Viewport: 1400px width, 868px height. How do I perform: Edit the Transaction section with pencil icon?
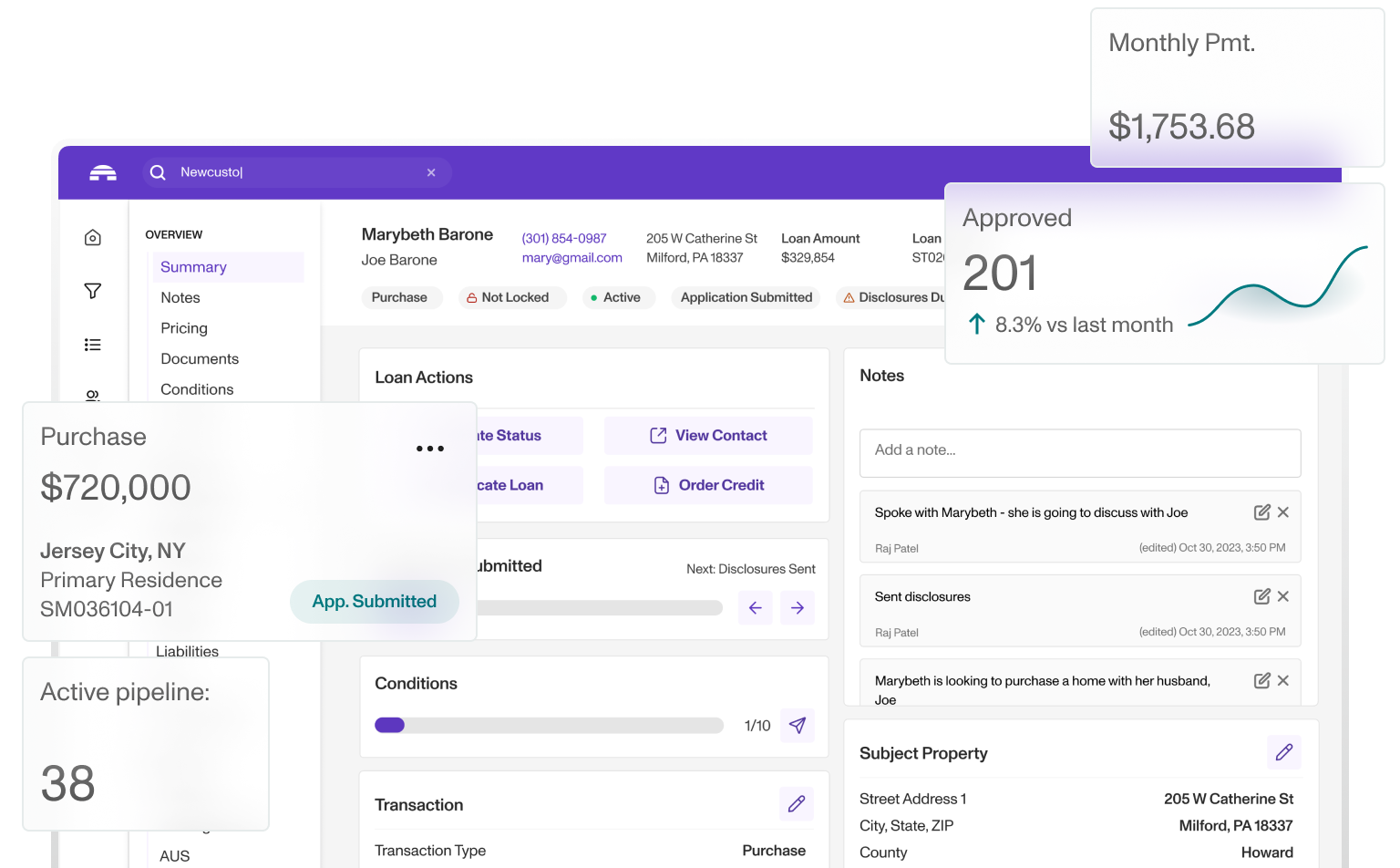797,804
